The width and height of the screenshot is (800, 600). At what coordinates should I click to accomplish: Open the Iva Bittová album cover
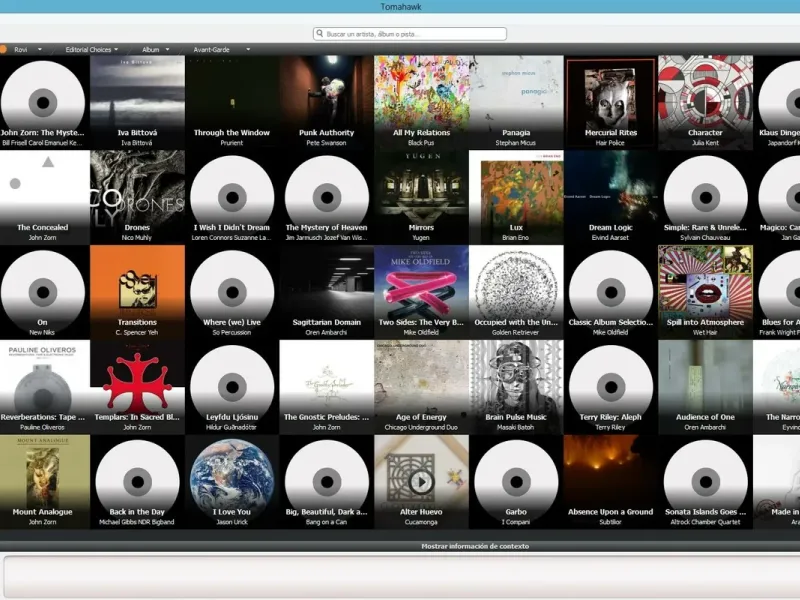coord(137,102)
